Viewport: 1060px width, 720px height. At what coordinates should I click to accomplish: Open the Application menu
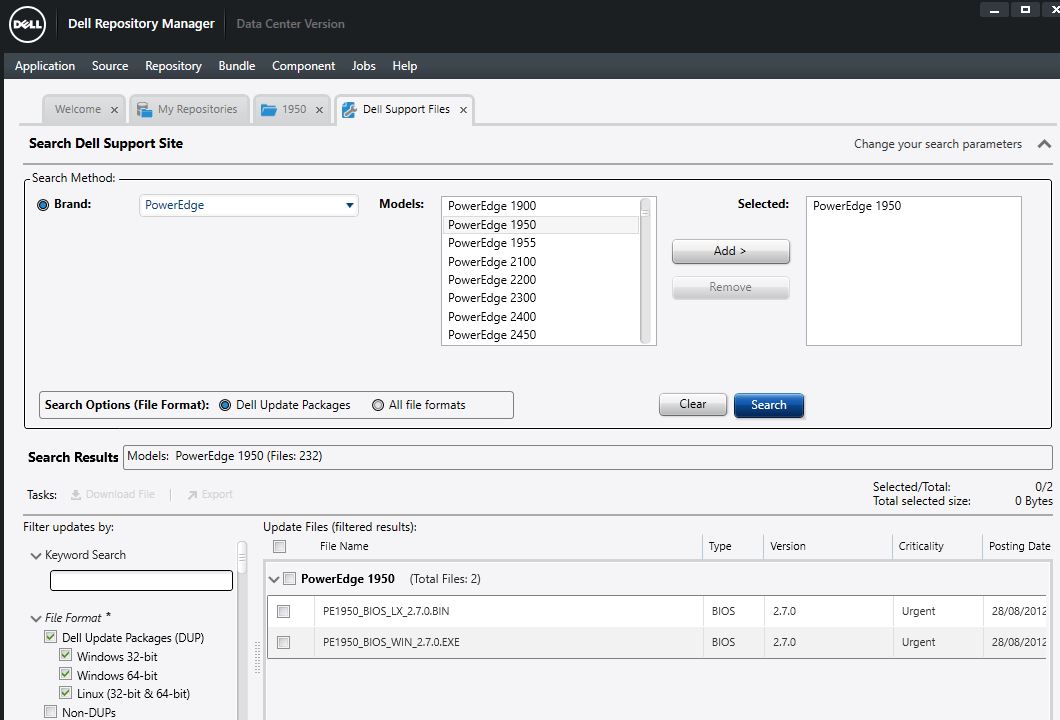pos(45,66)
